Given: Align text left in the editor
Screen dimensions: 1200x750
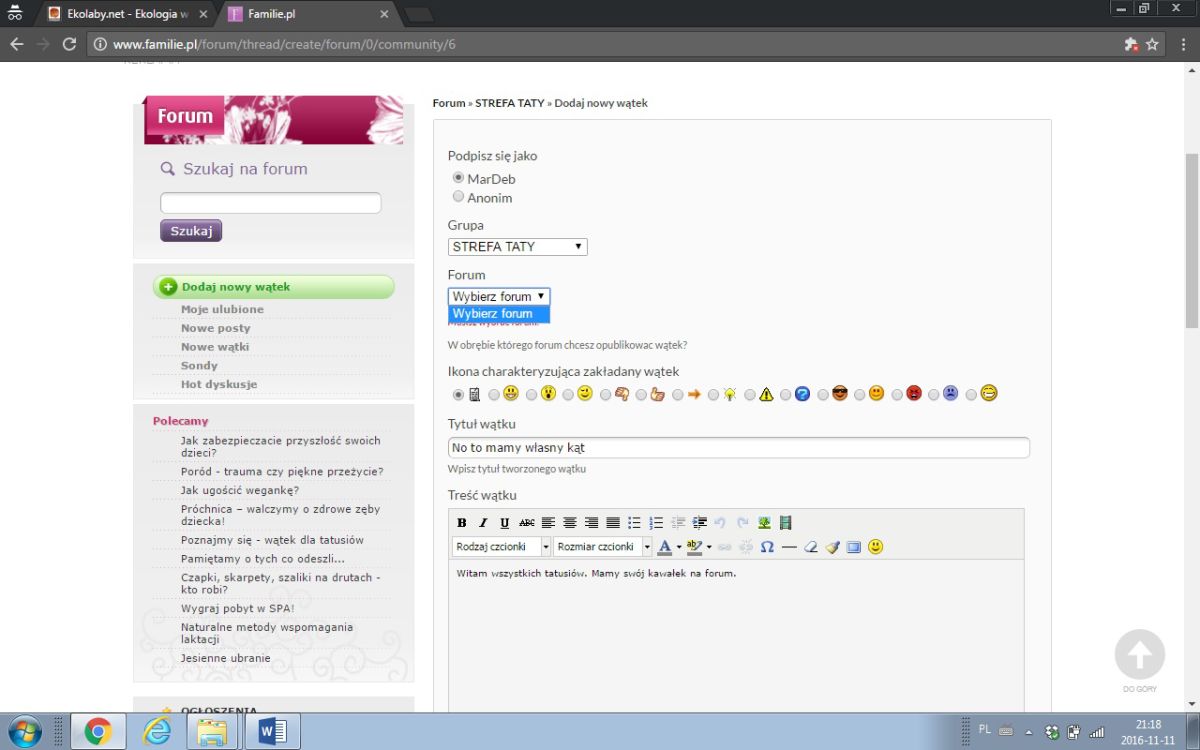Looking at the screenshot, I should point(548,523).
